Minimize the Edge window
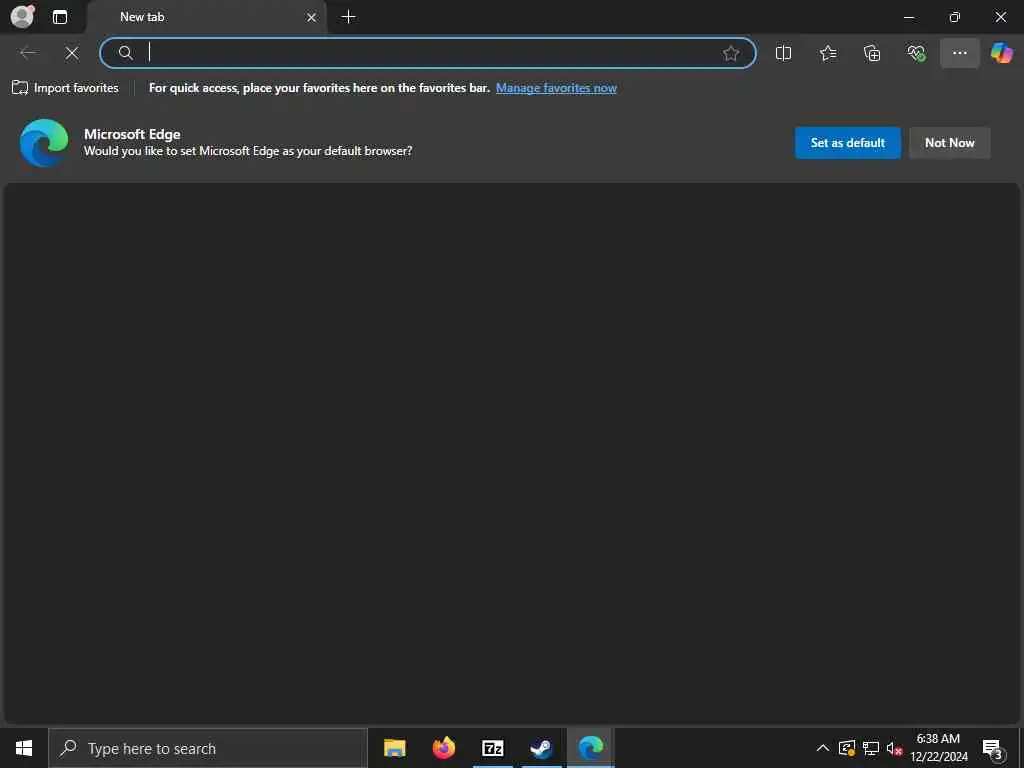This screenshot has height=768, width=1024. [x=908, y=17]
